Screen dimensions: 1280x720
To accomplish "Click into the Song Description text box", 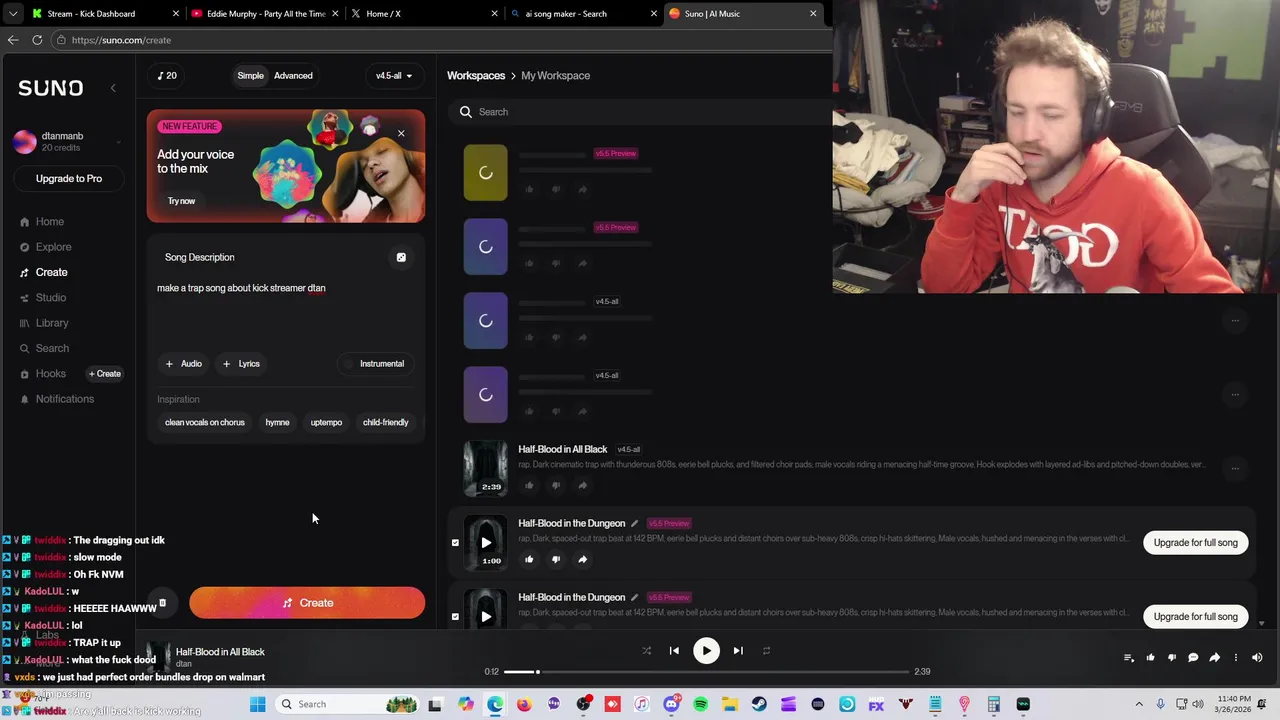I will tap(286, 310).
